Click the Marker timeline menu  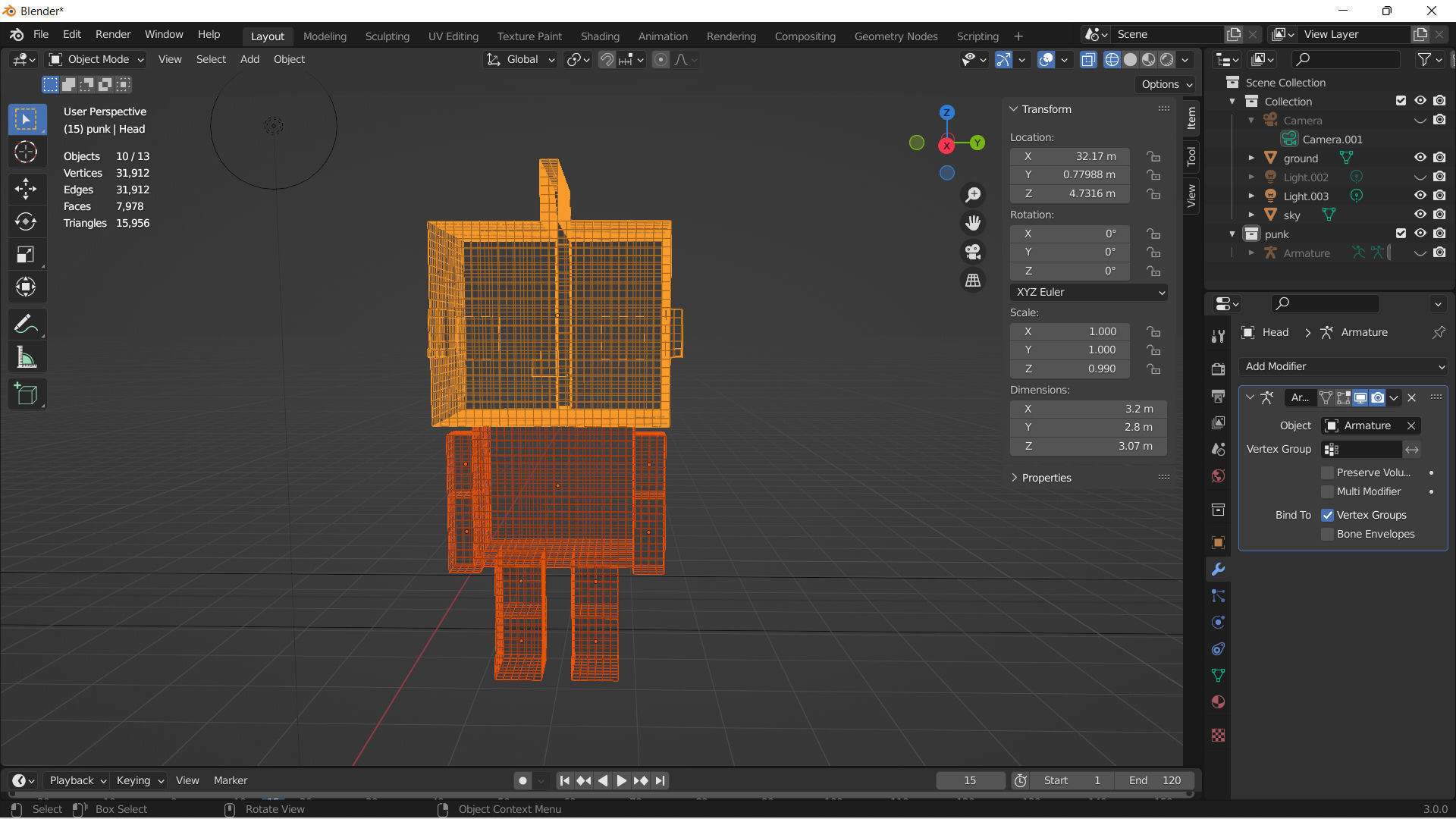[231, 780]
